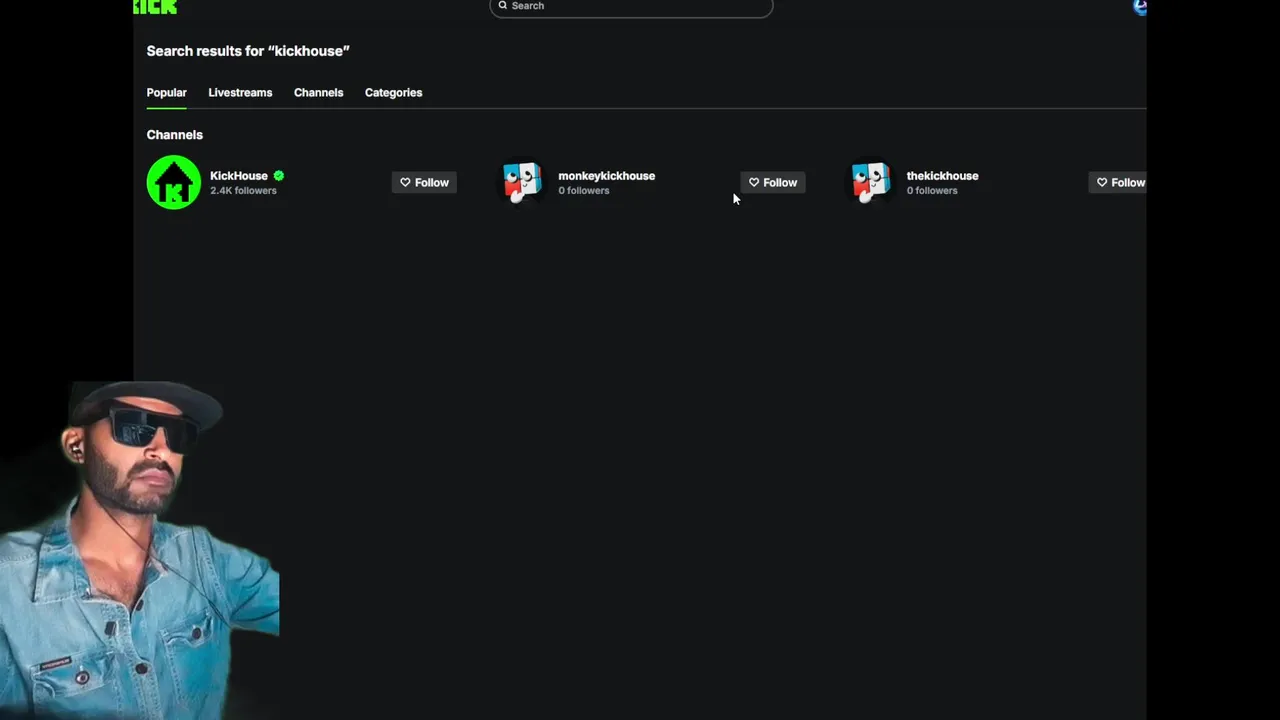This screenshot has width=1280, height=720.
Task: Click 0 followers under thekickhouse
Action: tap(932, 191)
